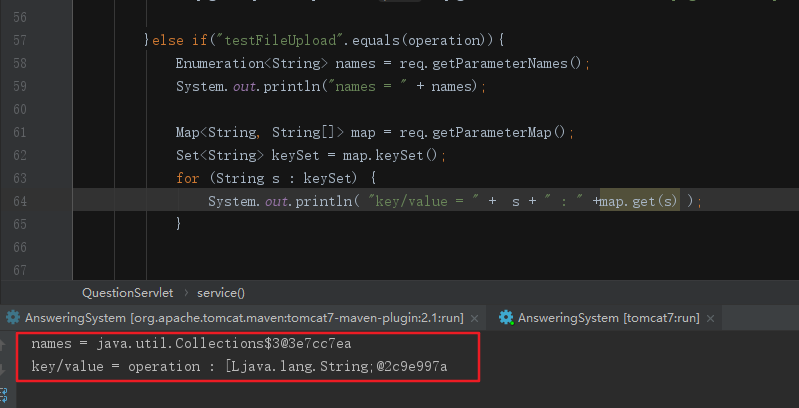
Task: Click the for keyword on line 63
Action: 188,178
